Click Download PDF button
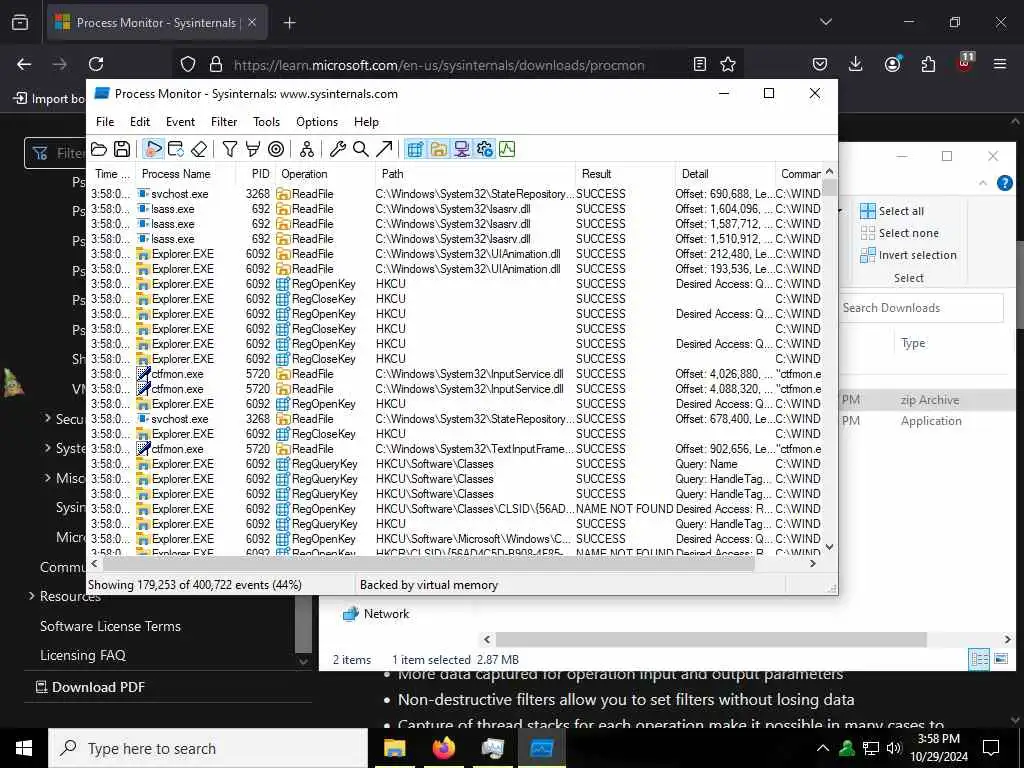Viewport: 1024px width, 768px height. tap(90, 687)
